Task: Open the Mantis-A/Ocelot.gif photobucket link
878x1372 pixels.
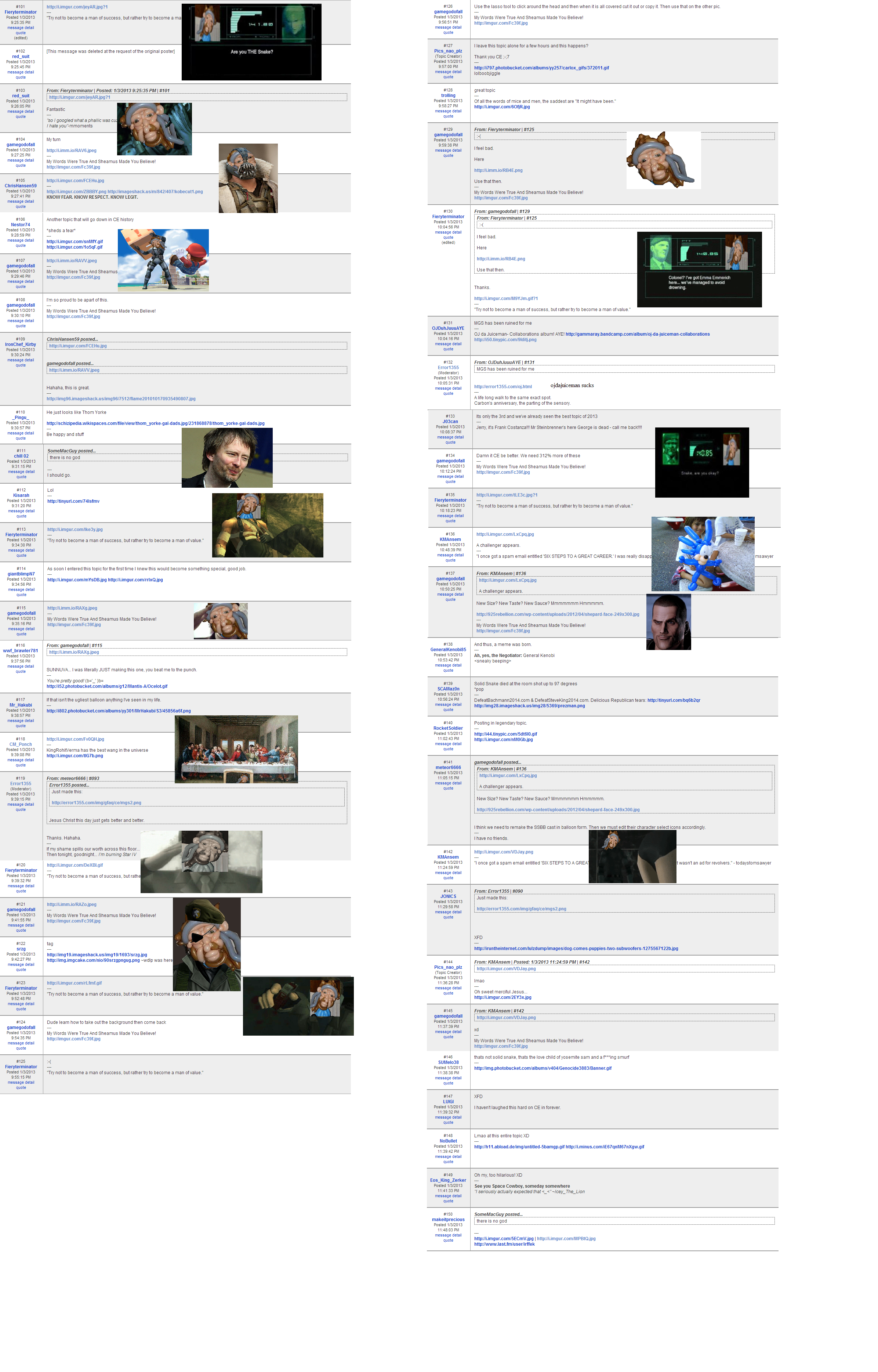Action: 107,687
